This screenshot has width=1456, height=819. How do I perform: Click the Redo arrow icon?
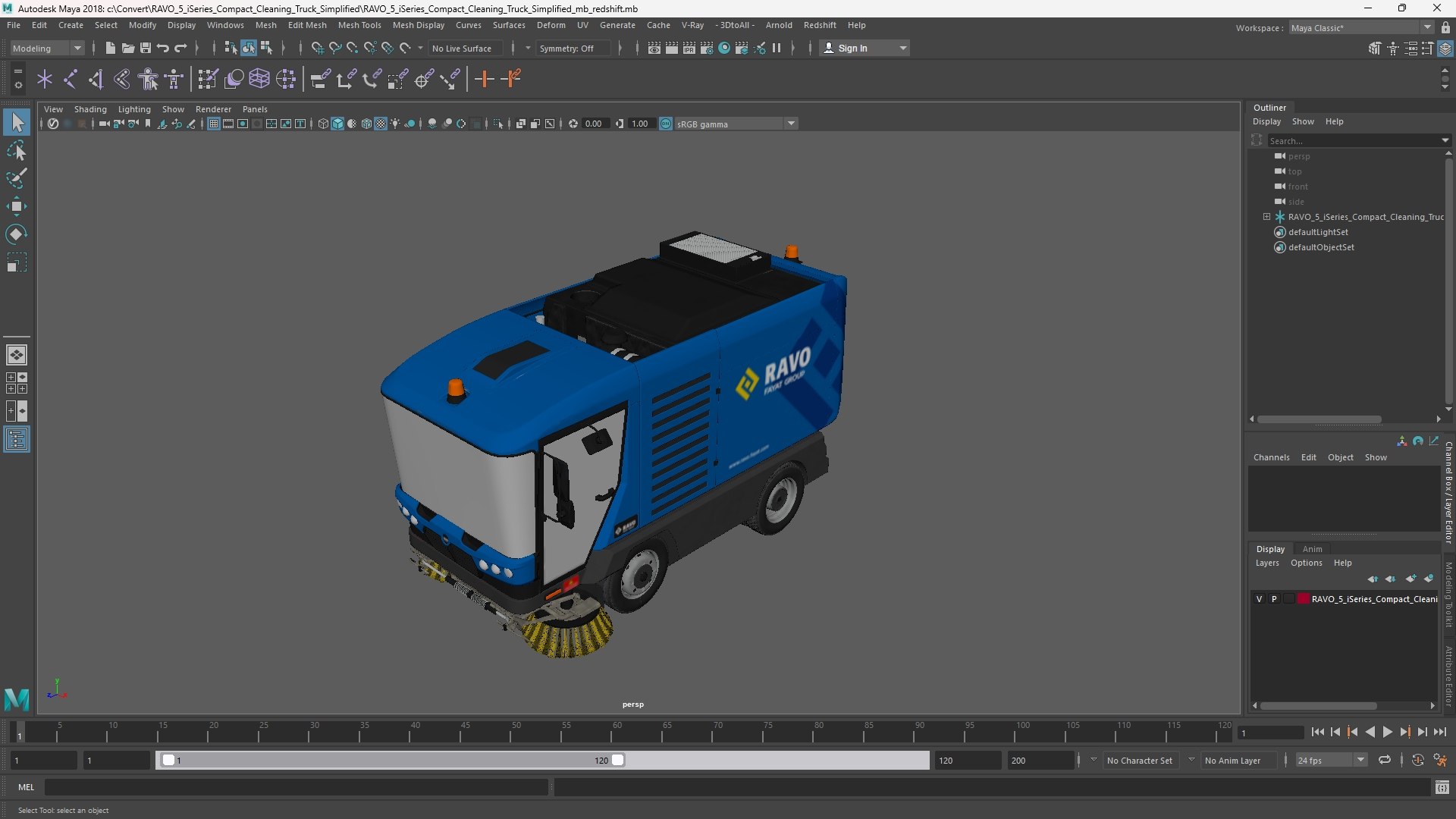point(180,48)
